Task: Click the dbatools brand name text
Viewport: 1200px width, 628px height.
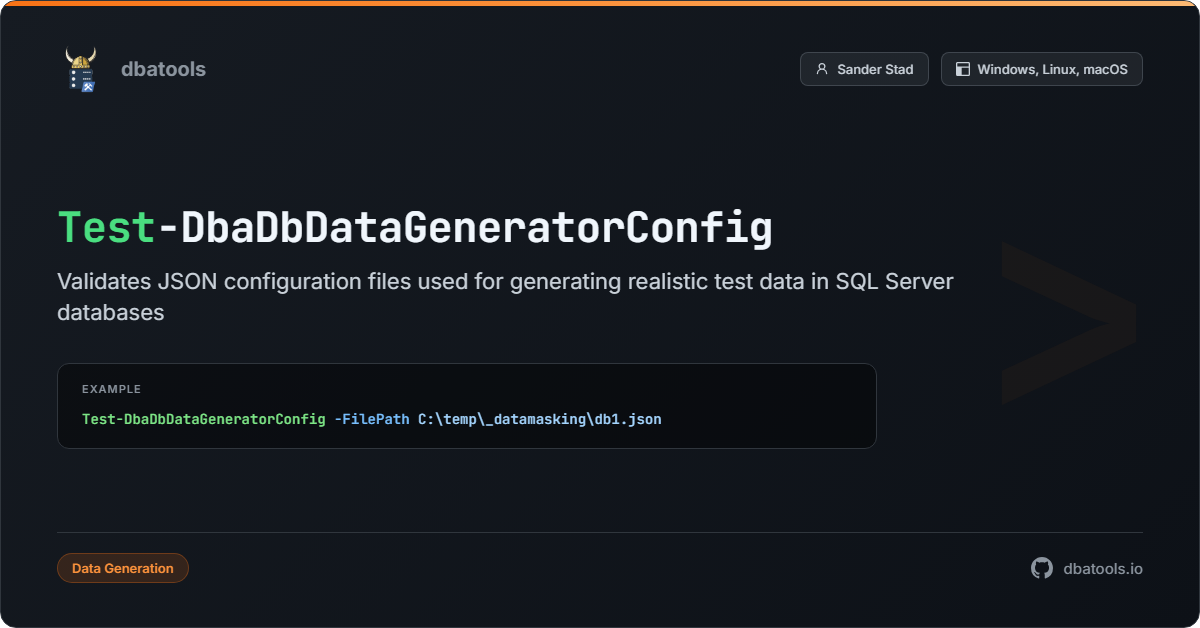Action: point(163,69)
